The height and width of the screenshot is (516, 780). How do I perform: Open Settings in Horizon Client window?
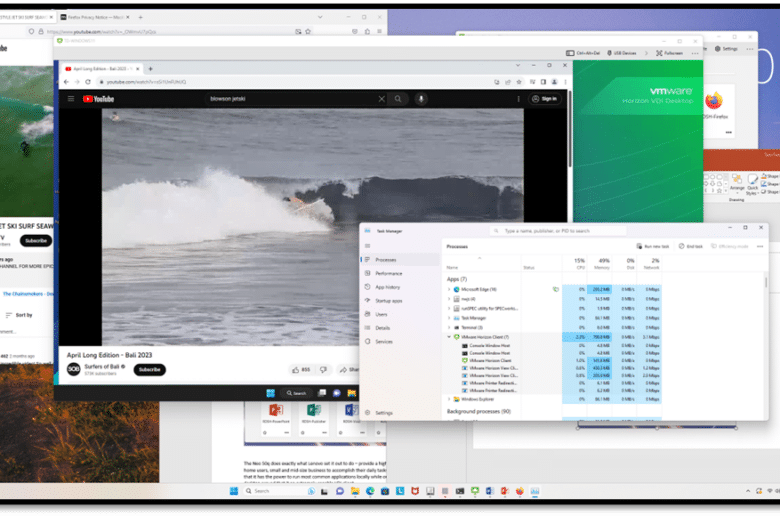(x=726, y=49)
